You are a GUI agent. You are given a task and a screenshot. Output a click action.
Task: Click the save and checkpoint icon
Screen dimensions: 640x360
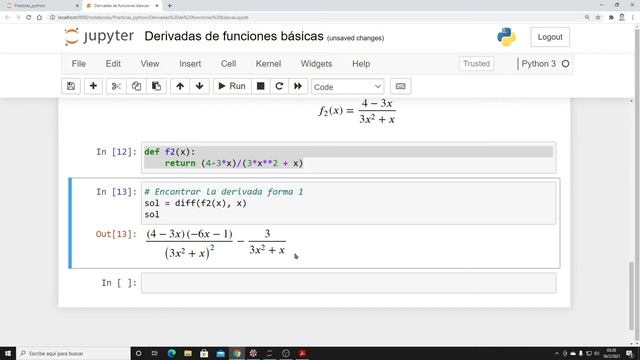tap(71, 86)
